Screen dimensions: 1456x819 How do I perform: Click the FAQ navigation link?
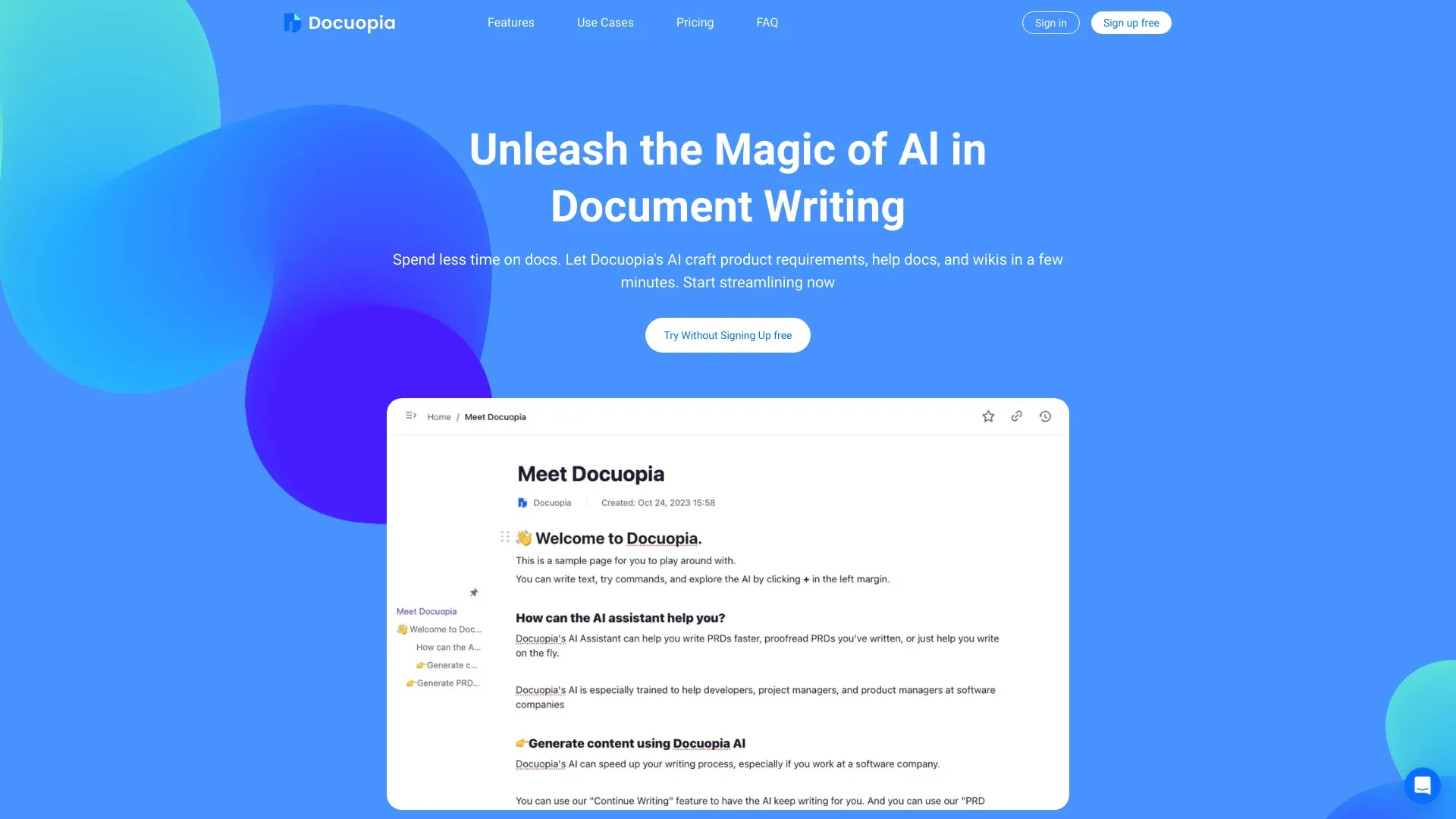point(766,22)
